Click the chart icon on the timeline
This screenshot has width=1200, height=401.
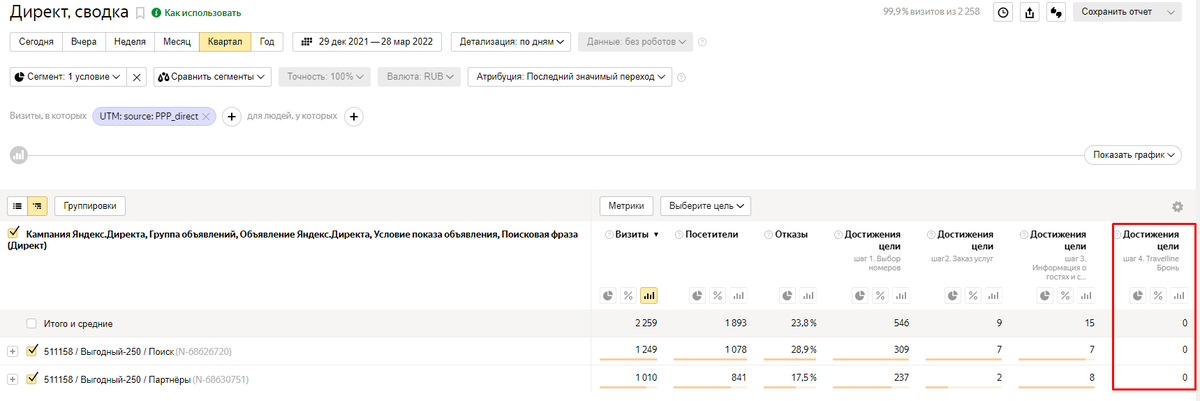[x=19, y=155]
